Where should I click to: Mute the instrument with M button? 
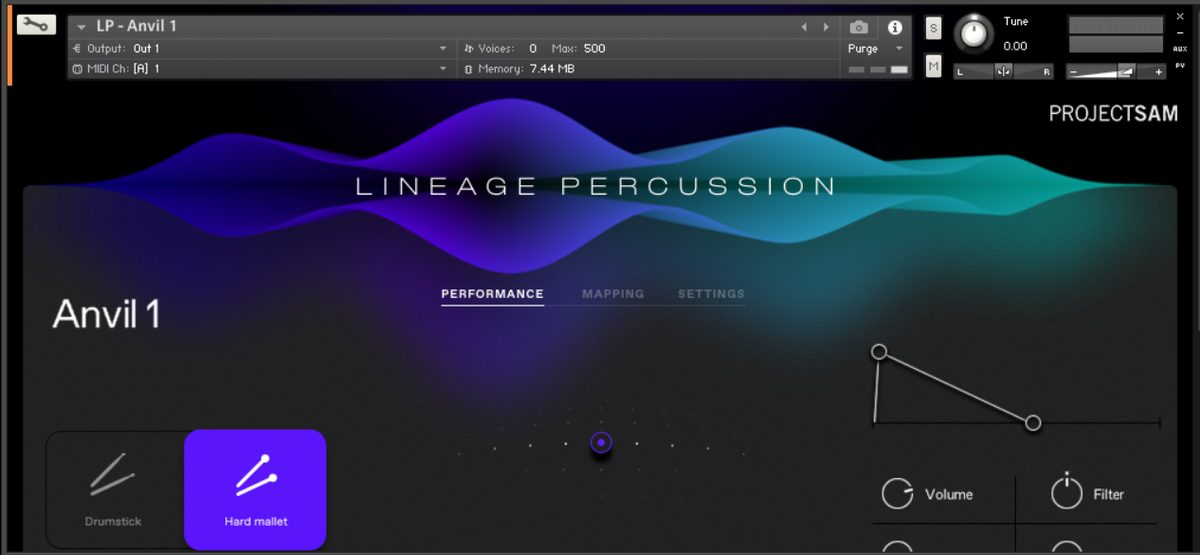coord(933,66)
